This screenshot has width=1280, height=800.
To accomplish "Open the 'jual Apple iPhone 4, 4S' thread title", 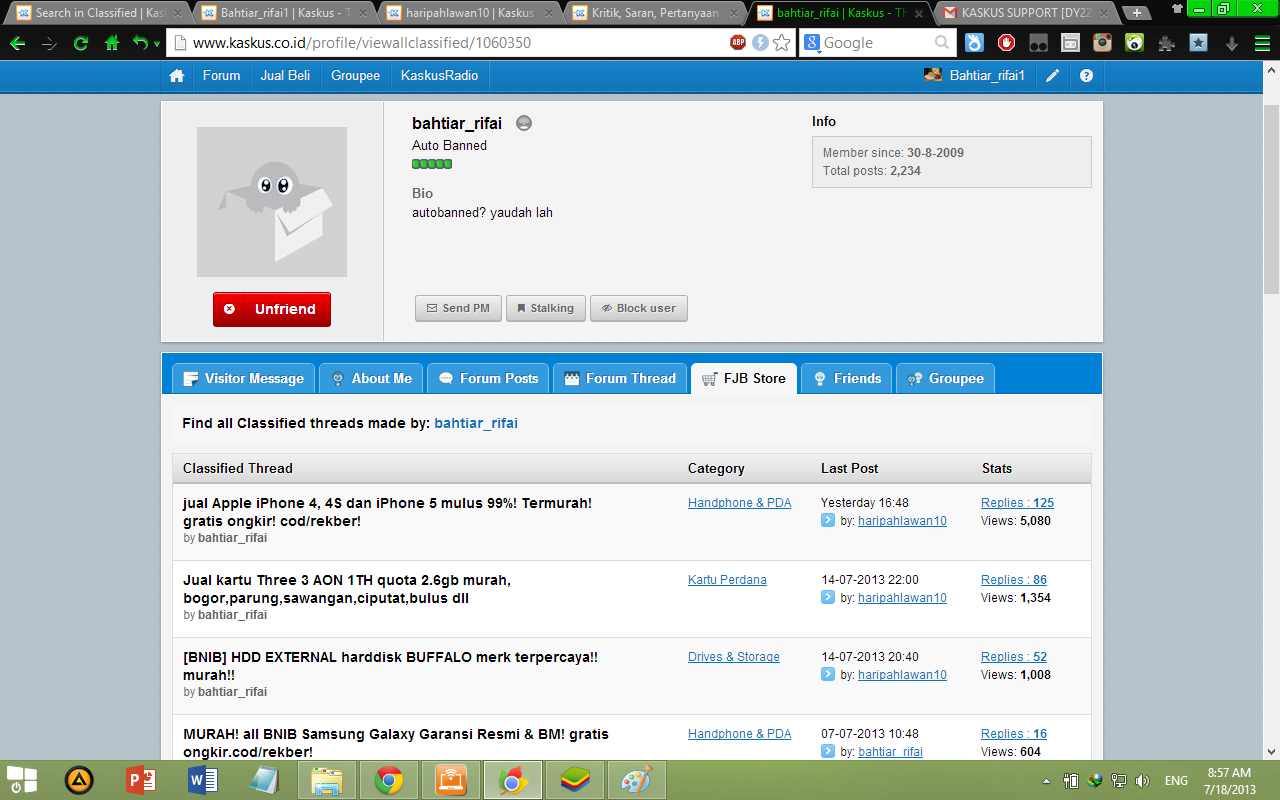I will (387, 512).
